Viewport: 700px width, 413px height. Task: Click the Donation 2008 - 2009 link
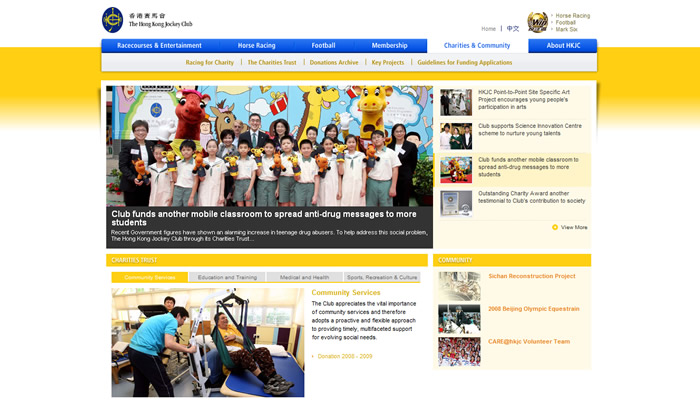point(345,356)
